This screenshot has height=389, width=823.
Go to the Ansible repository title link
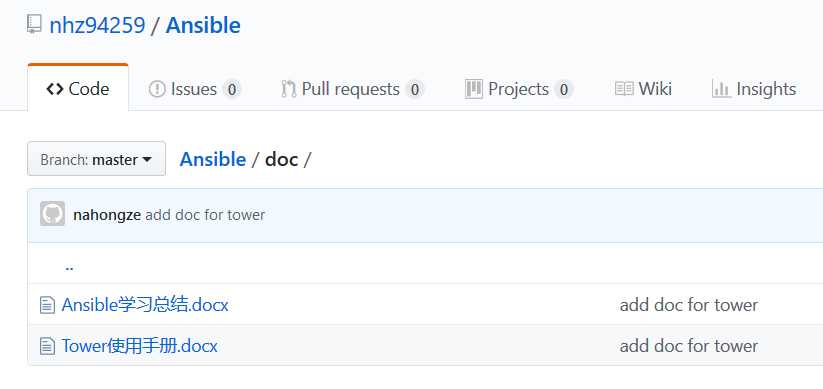point(203,25)
